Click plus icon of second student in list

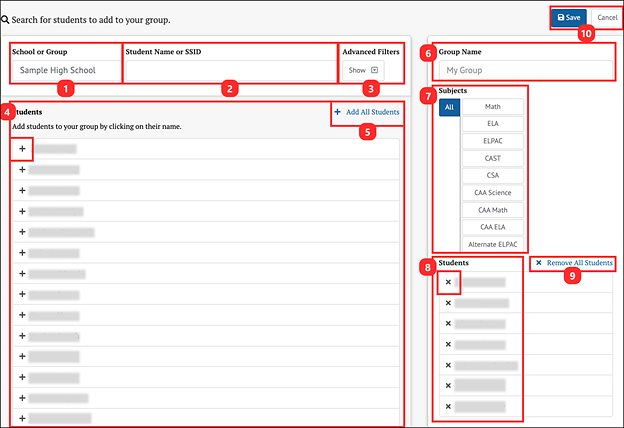click(x=22, y=169)
